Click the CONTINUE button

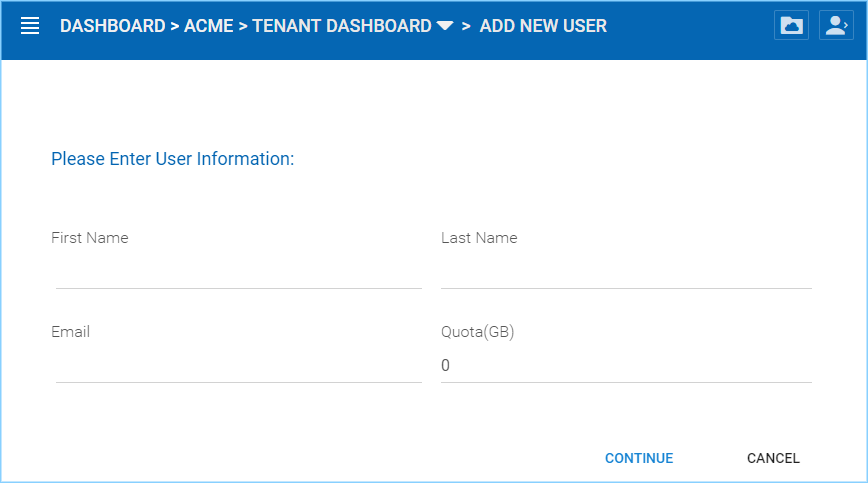(639, 458)
